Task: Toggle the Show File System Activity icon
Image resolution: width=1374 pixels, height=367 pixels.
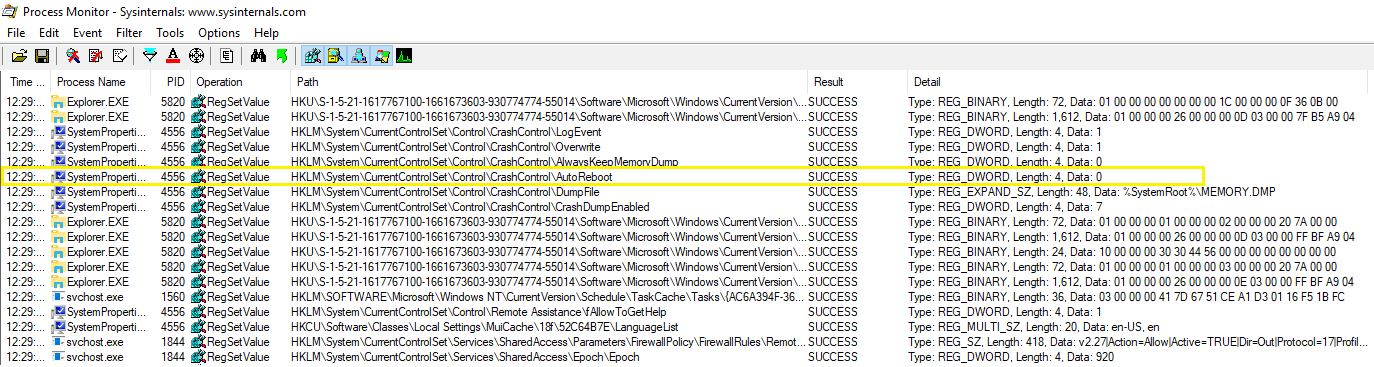Action: pyautogui.click(x=335, y=55)
